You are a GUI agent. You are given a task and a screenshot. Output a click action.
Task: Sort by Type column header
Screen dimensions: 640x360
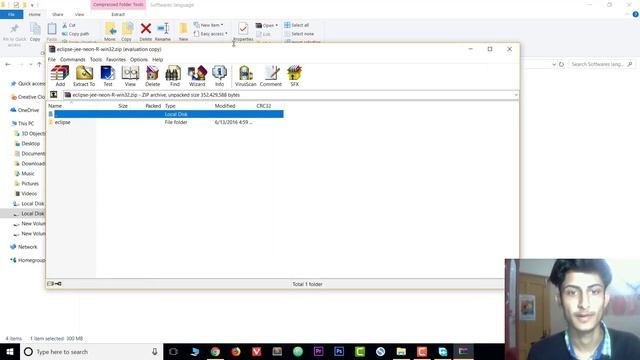click(x=170, y=106)
